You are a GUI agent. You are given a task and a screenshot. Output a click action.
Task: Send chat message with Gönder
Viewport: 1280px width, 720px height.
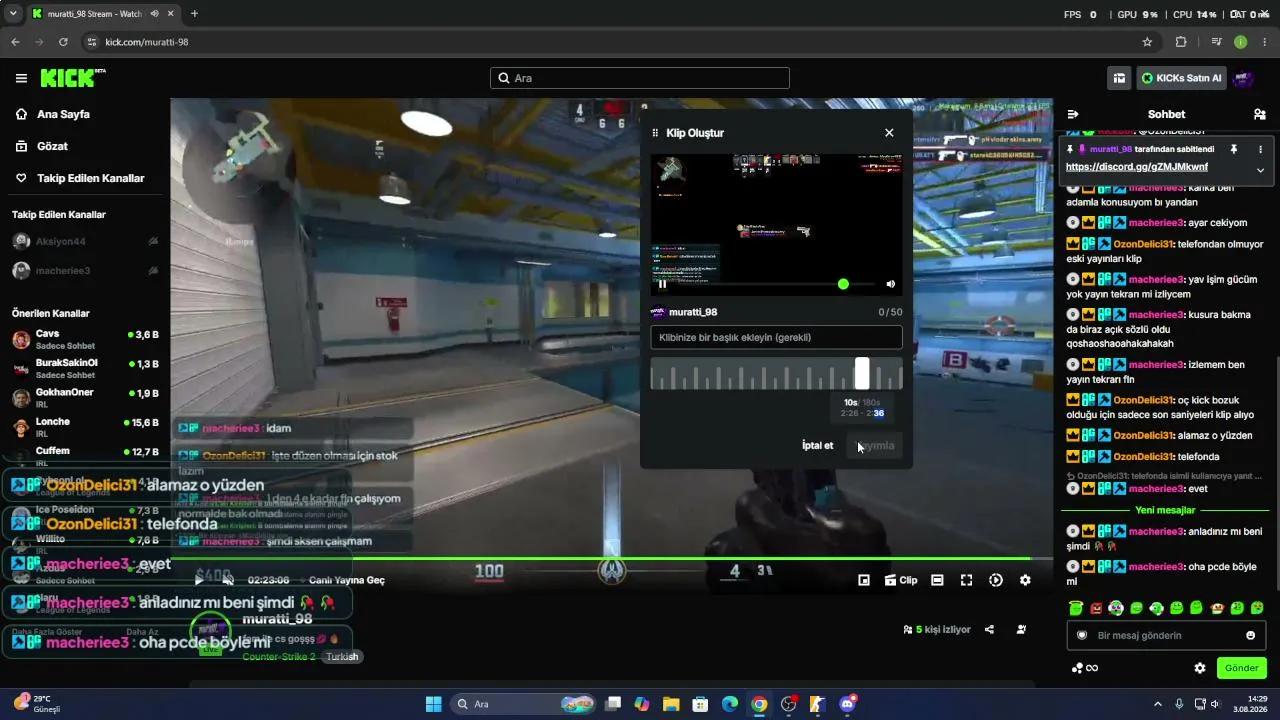1241,668
